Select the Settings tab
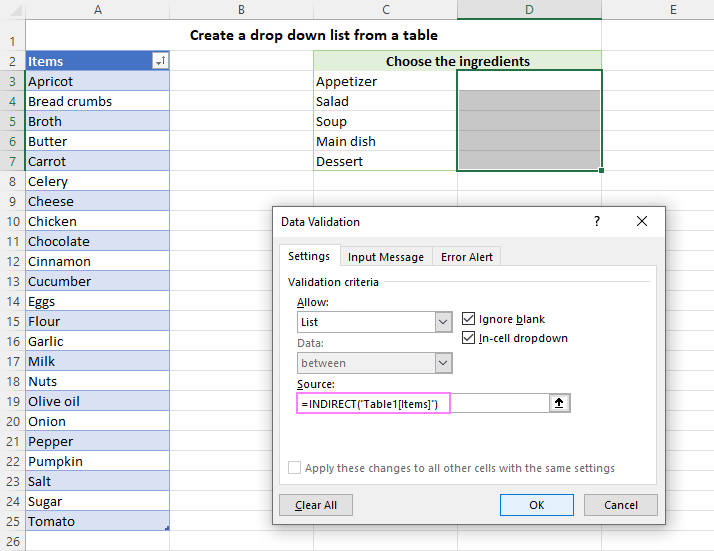This screenshot has width=714, height=551. [309, 256]
